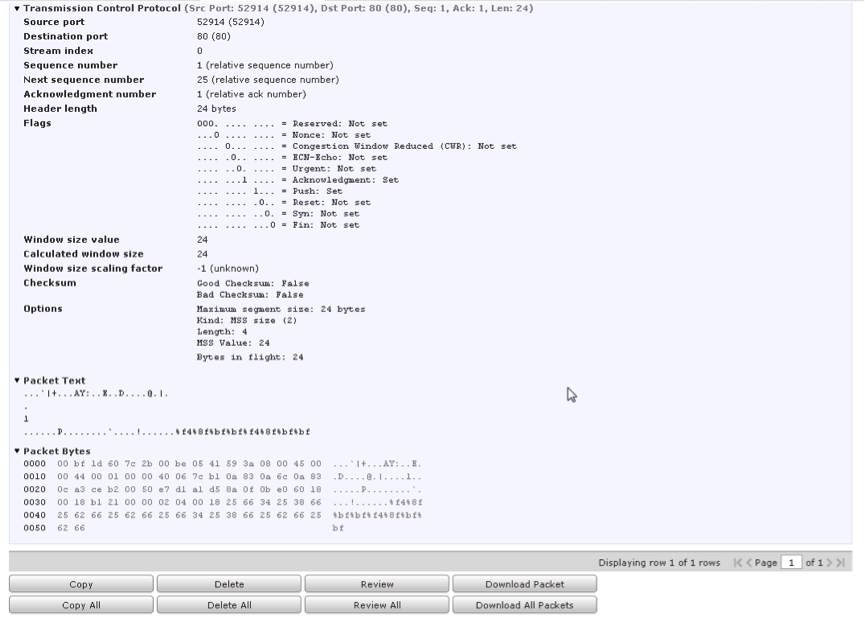
Task: Select the packet bytes row 0010
Action: [x=222, y=477]
